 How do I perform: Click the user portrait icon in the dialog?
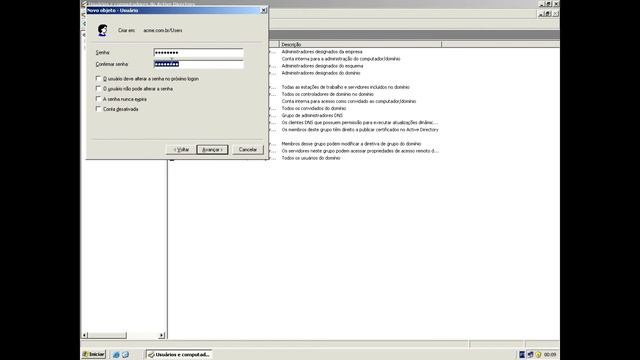102,30
